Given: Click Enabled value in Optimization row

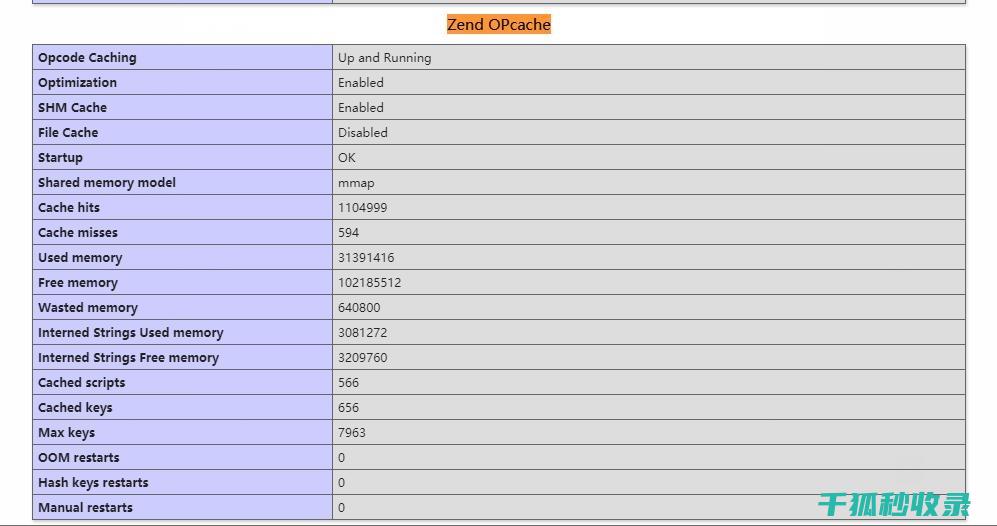Looking at the screenshot, I should pyautogui.click(x=361, y=83).
